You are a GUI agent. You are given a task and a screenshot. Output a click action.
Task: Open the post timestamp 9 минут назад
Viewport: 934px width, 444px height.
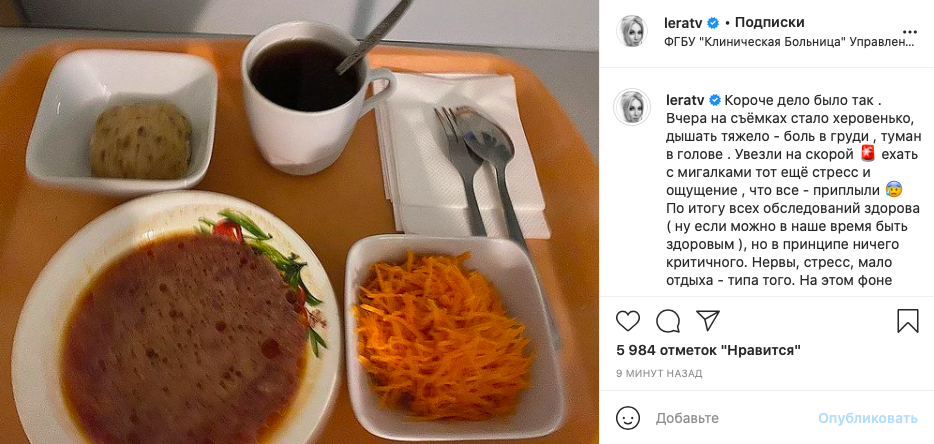[x=659, y=374]
